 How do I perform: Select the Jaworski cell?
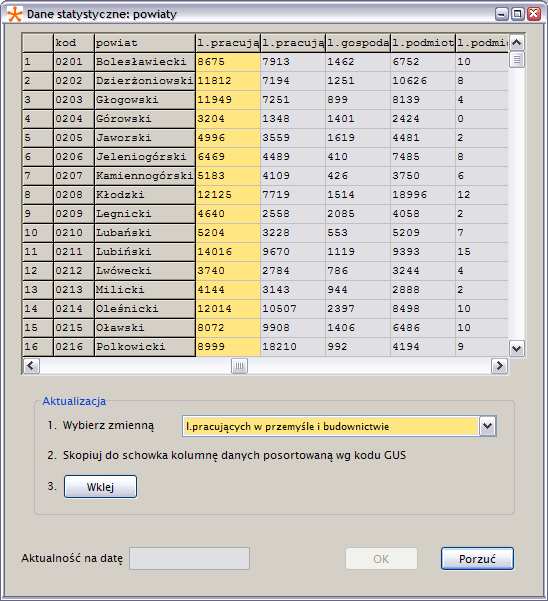click(145, 138)
